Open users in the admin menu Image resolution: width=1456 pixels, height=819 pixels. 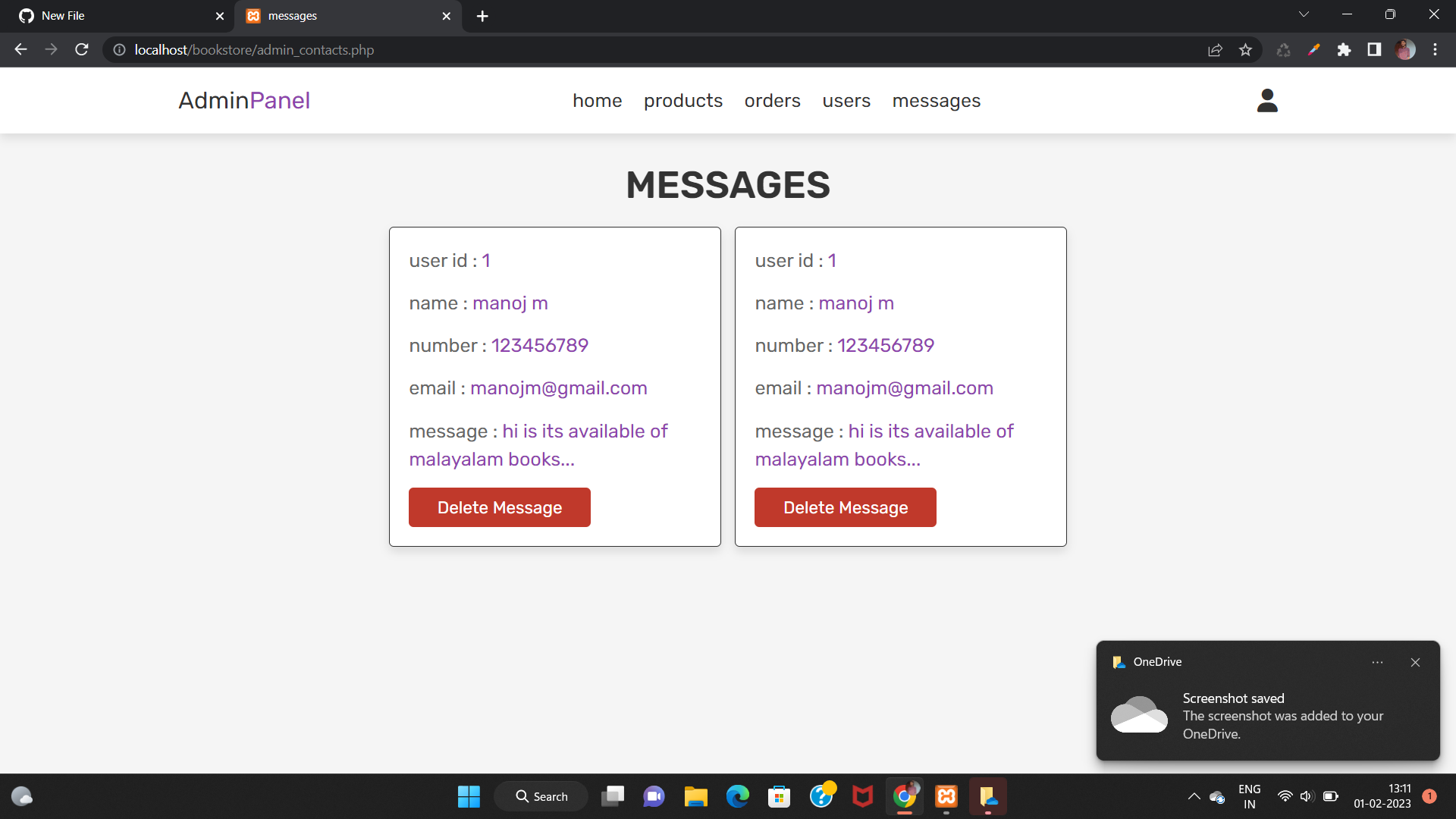(x=846, y=101)
